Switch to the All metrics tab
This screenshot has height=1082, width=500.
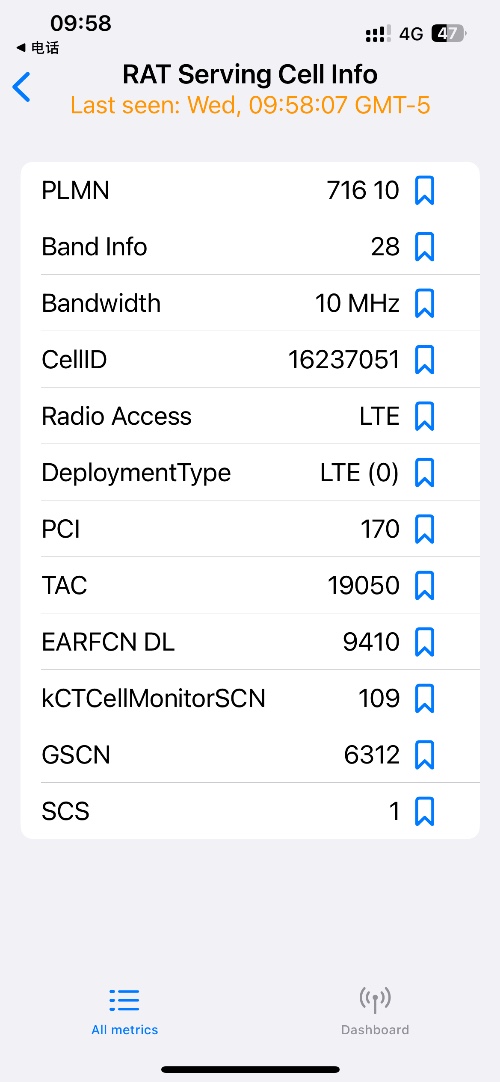click(x=125, y=1012)
